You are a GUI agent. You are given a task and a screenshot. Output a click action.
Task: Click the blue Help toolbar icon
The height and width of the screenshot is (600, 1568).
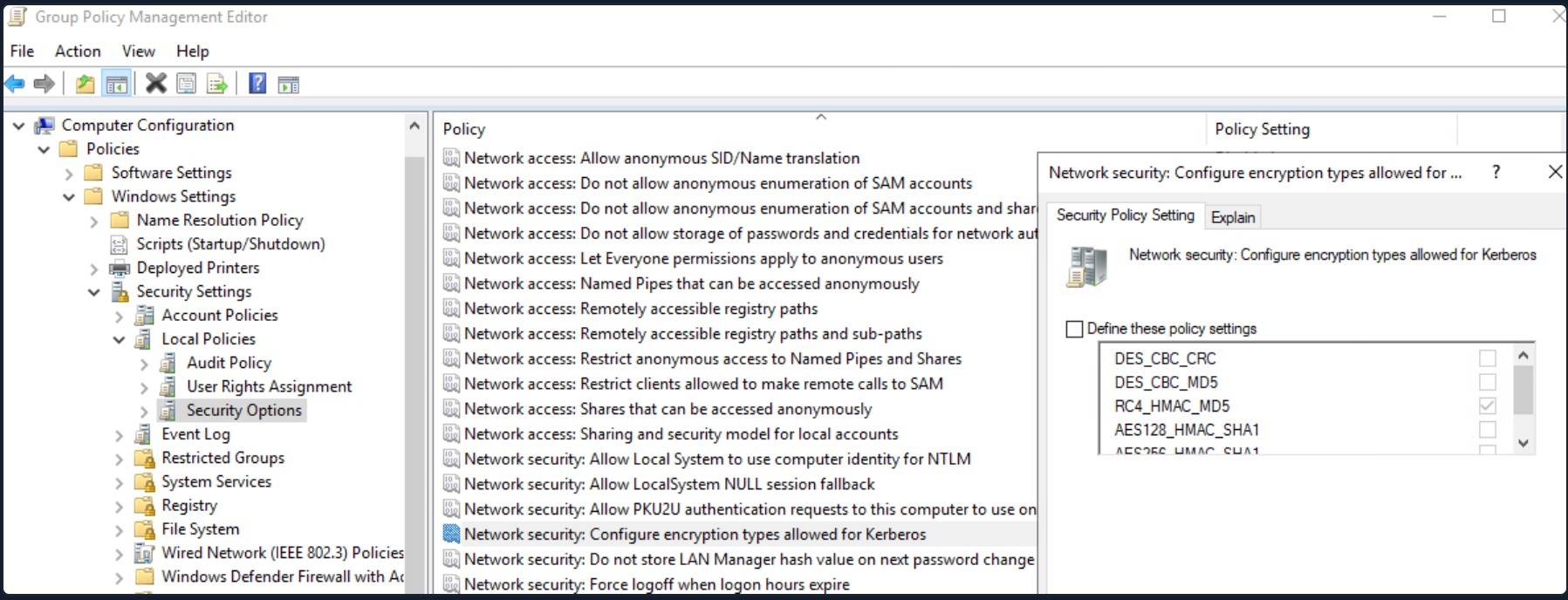[257, 84]
